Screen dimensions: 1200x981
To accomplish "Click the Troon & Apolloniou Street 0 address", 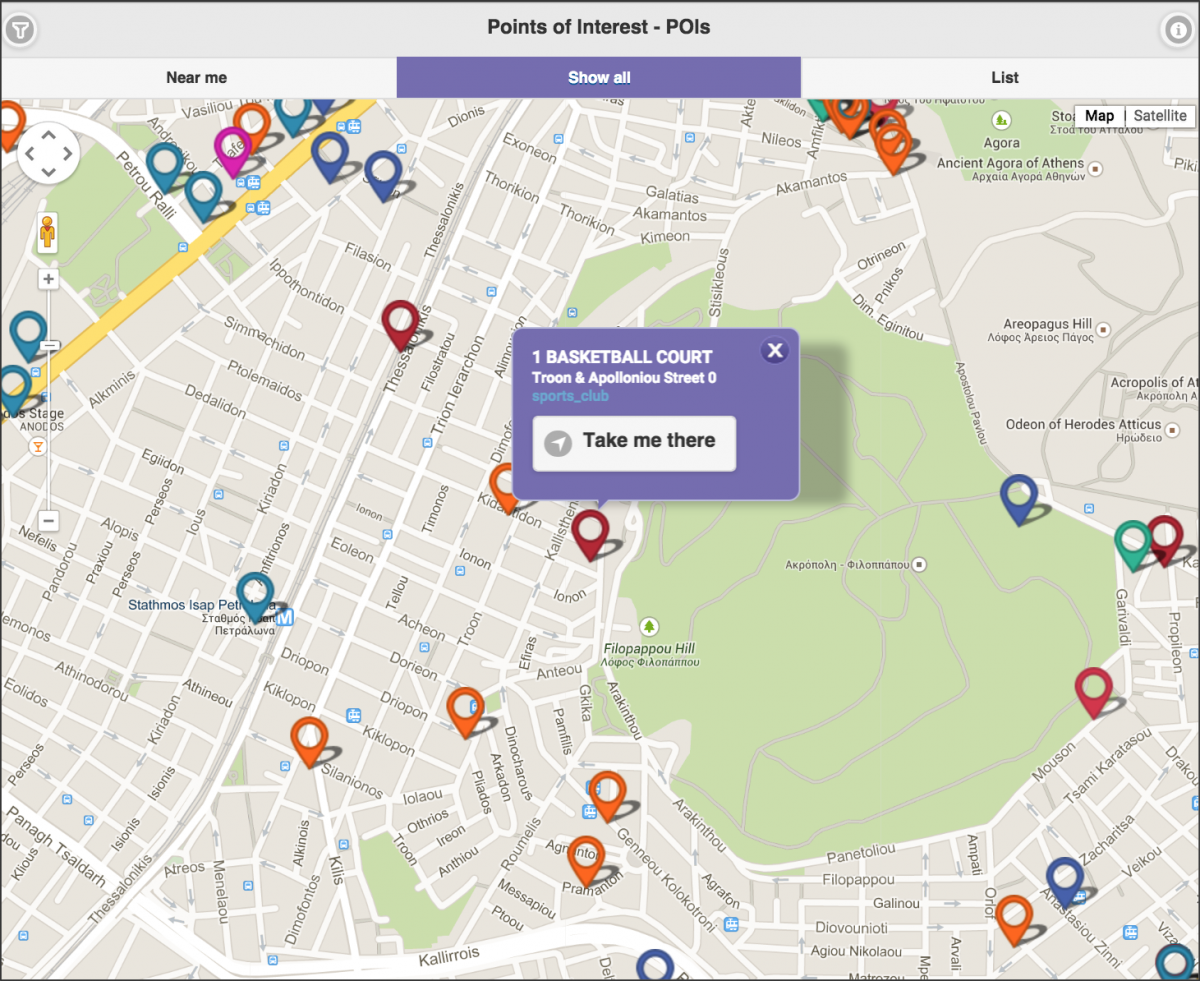I will 624,378.
